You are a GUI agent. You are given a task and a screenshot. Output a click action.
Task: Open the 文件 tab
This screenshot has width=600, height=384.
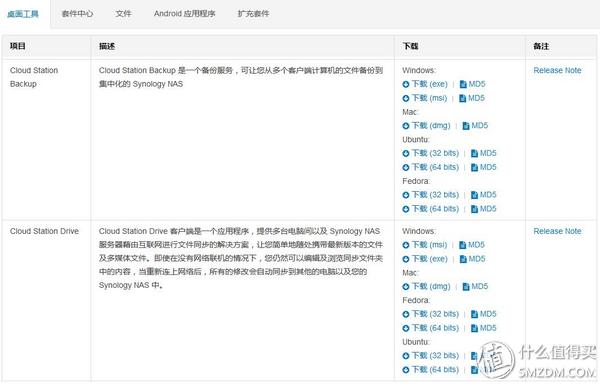[123, 14]
